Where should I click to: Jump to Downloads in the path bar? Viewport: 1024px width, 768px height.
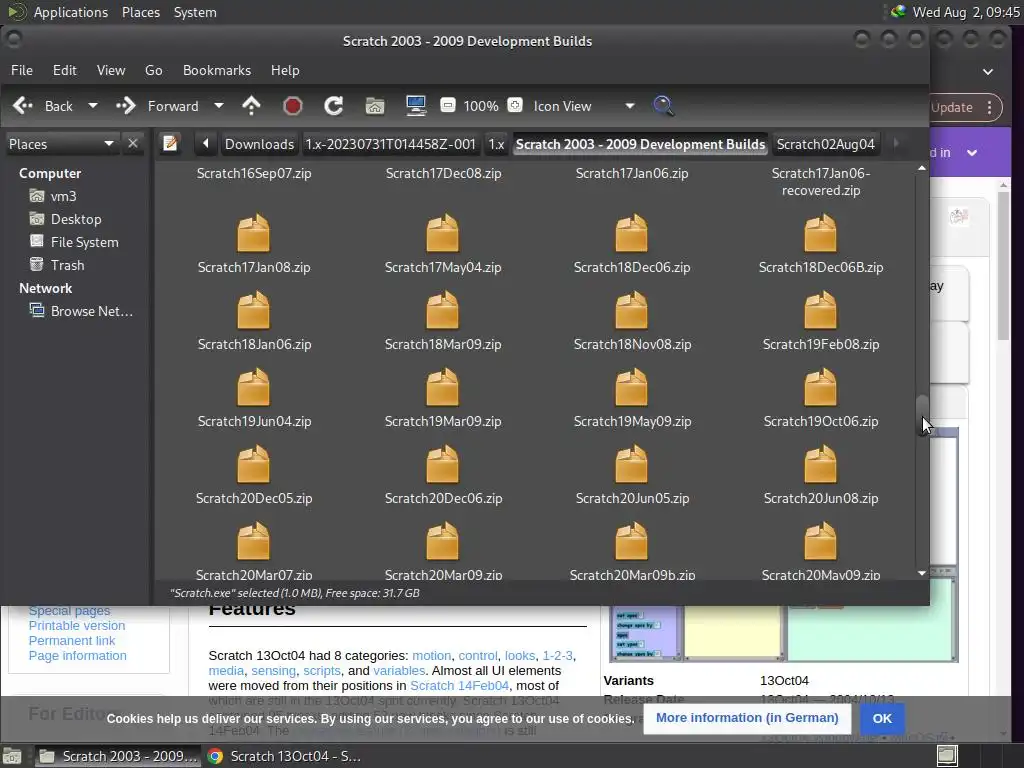[259, 144]
